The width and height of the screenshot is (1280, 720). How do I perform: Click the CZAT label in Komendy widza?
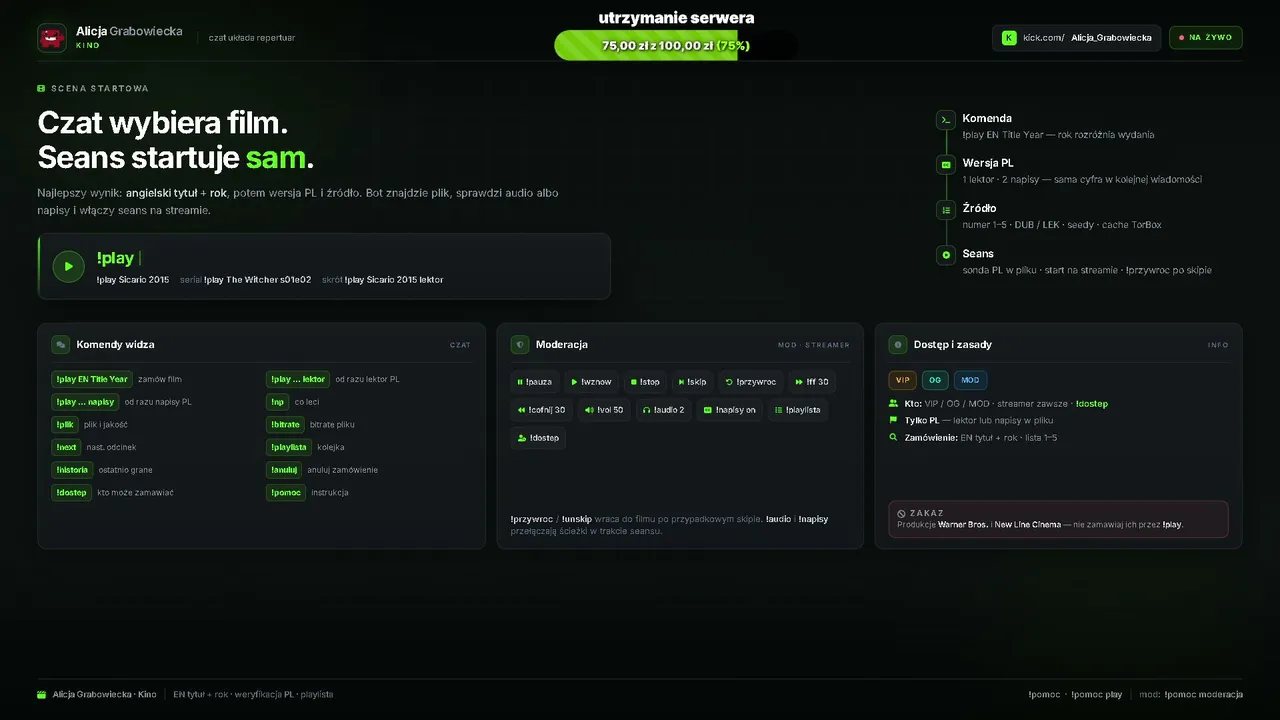pos(460,345)
